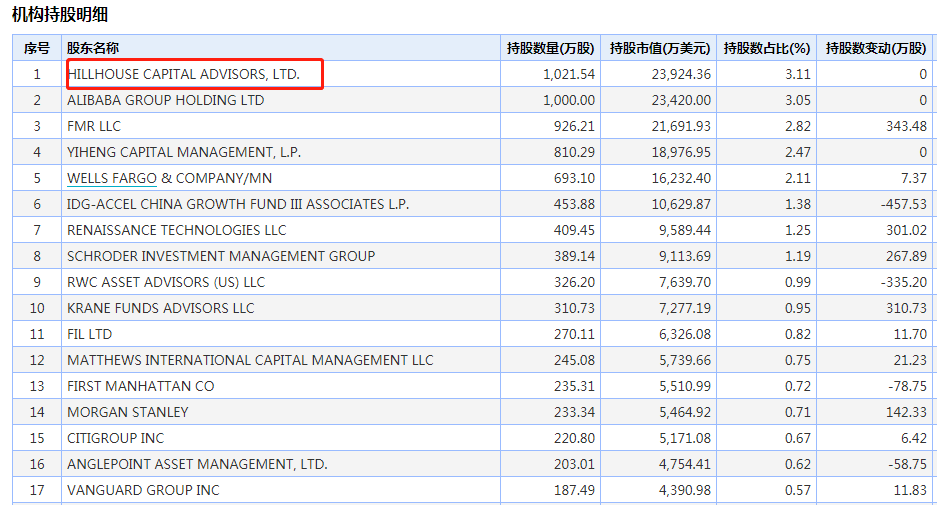The width and height of the screenshot is (937, 505).
Task: Click VANGUARD GROUP INC name
Action: tap(143, 490)
